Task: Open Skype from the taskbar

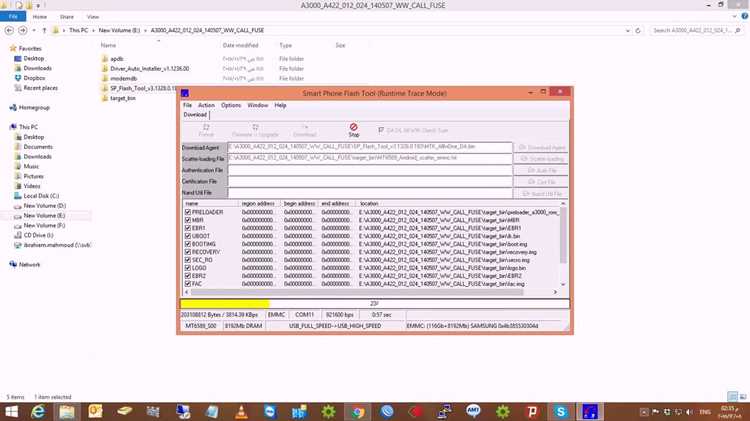Action: (x=561, y=411)
